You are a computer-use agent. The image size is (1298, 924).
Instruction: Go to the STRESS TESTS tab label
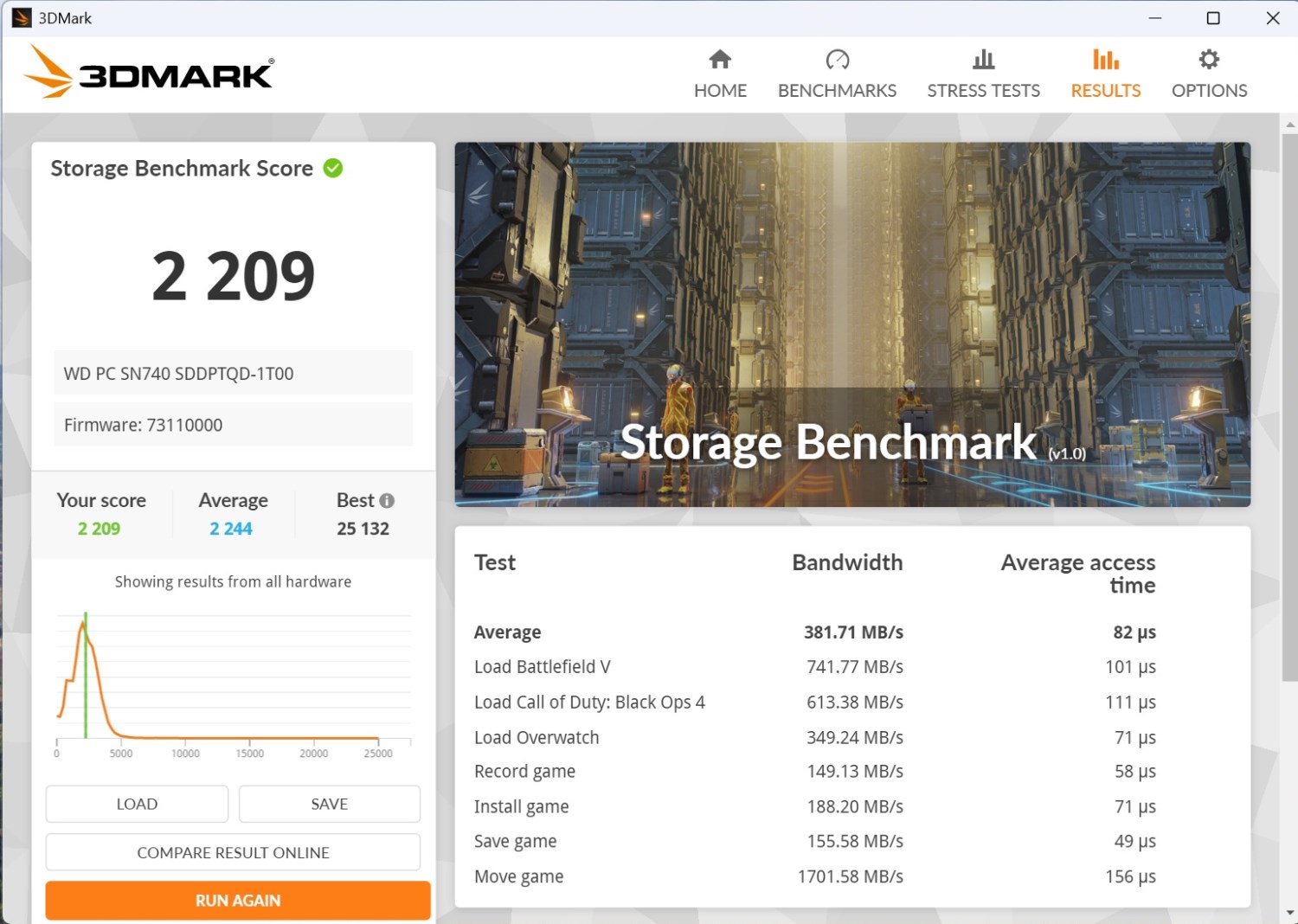(983, 91)
